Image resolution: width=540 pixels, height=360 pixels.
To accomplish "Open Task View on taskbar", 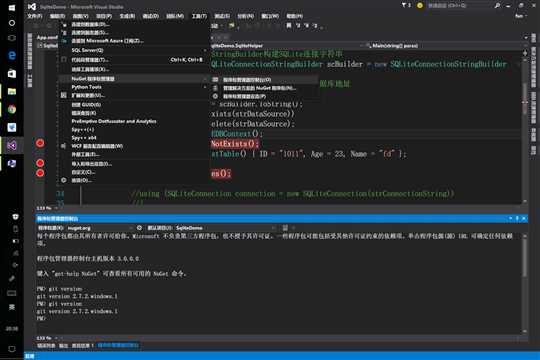I will [12, 38].
